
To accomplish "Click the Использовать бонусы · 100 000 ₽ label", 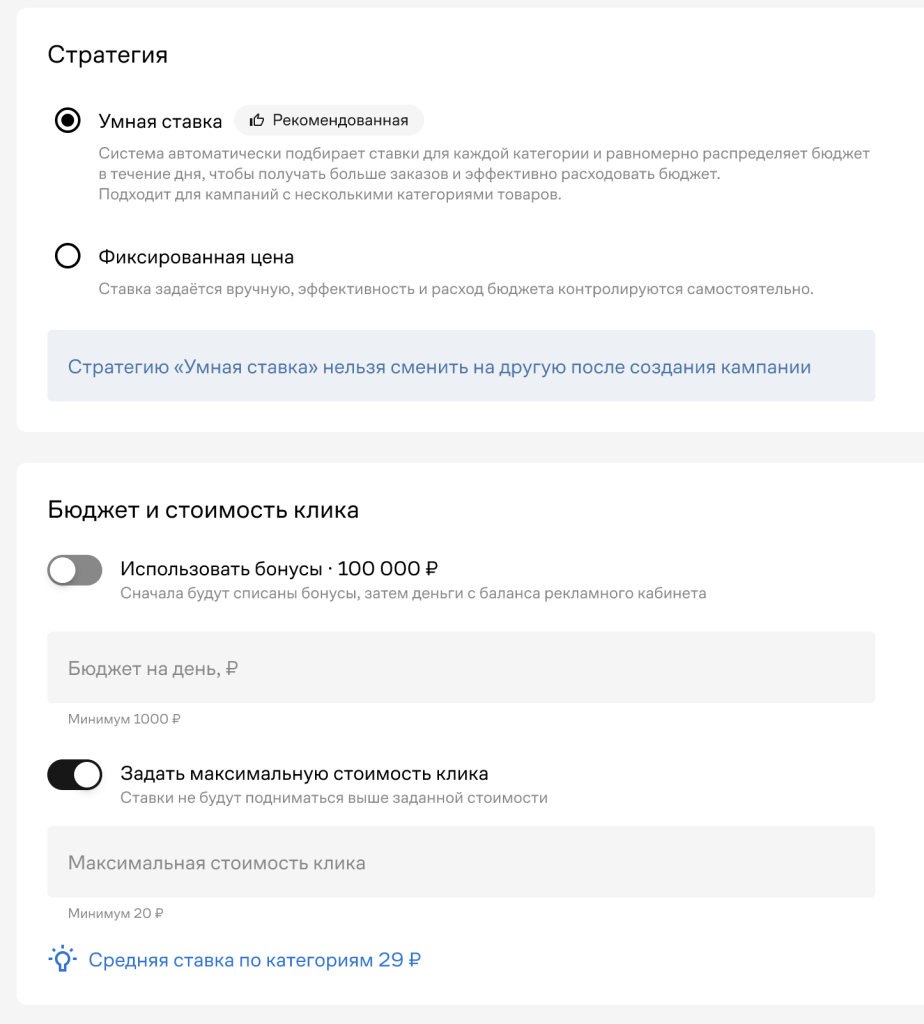I will pyautogui.click(x=279, y=569).
